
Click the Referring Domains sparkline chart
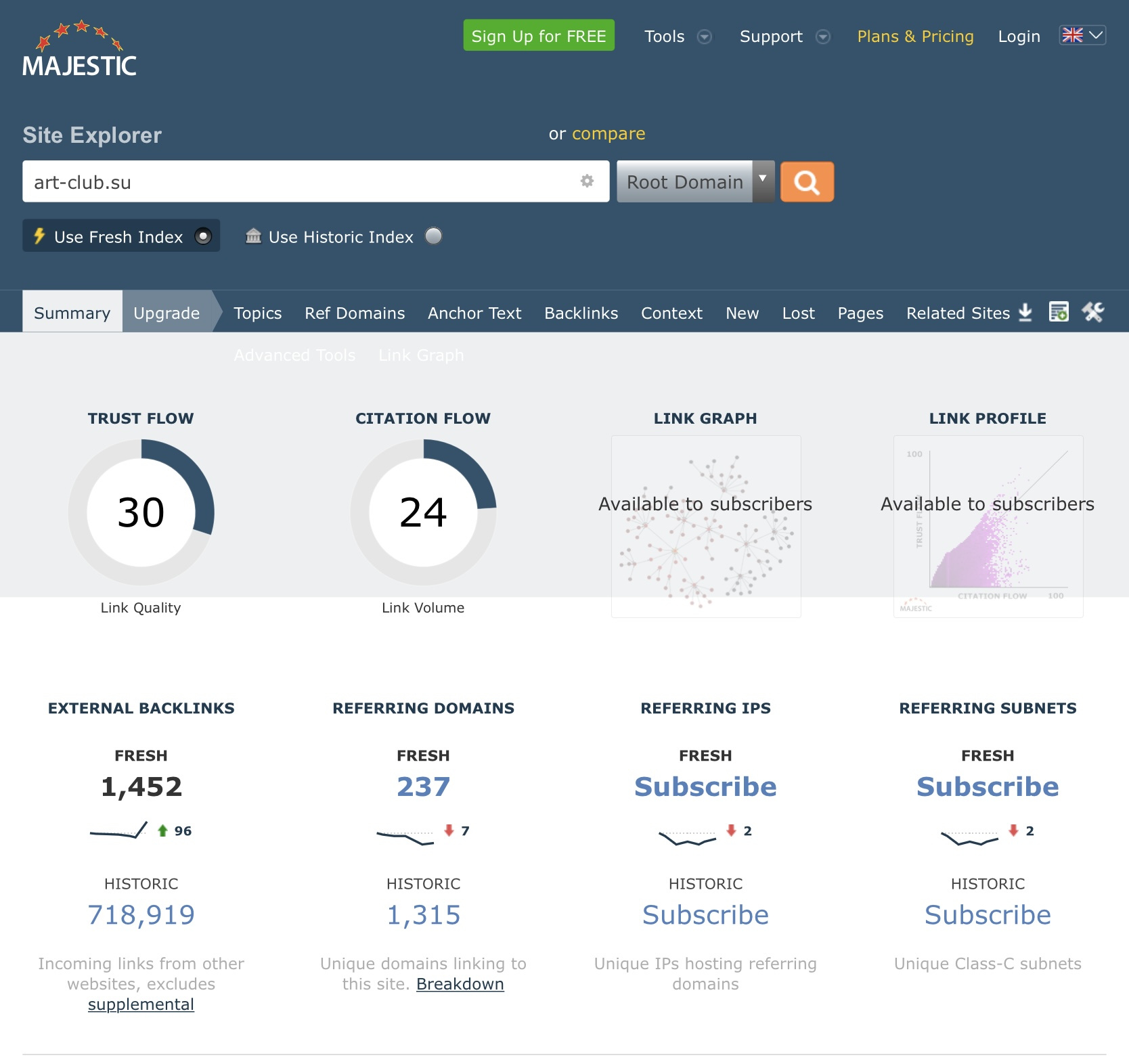[405, 837]
